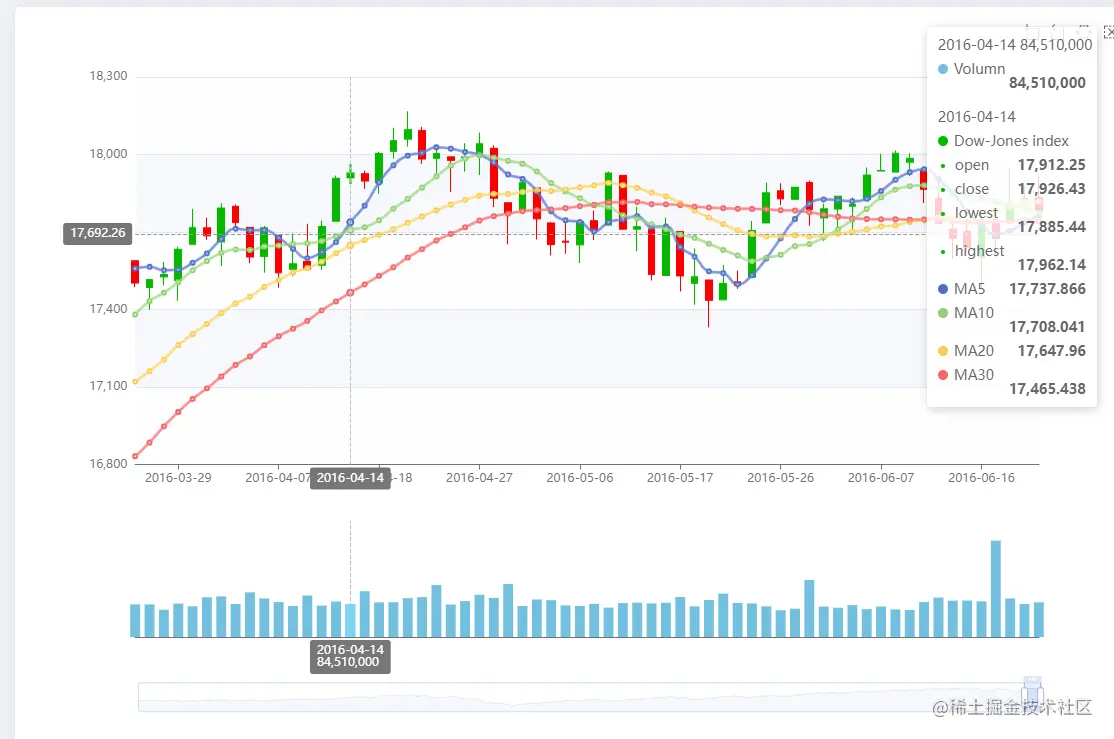Click the highlighted 2016-04-14 volume bar

(x=350, y=619)
